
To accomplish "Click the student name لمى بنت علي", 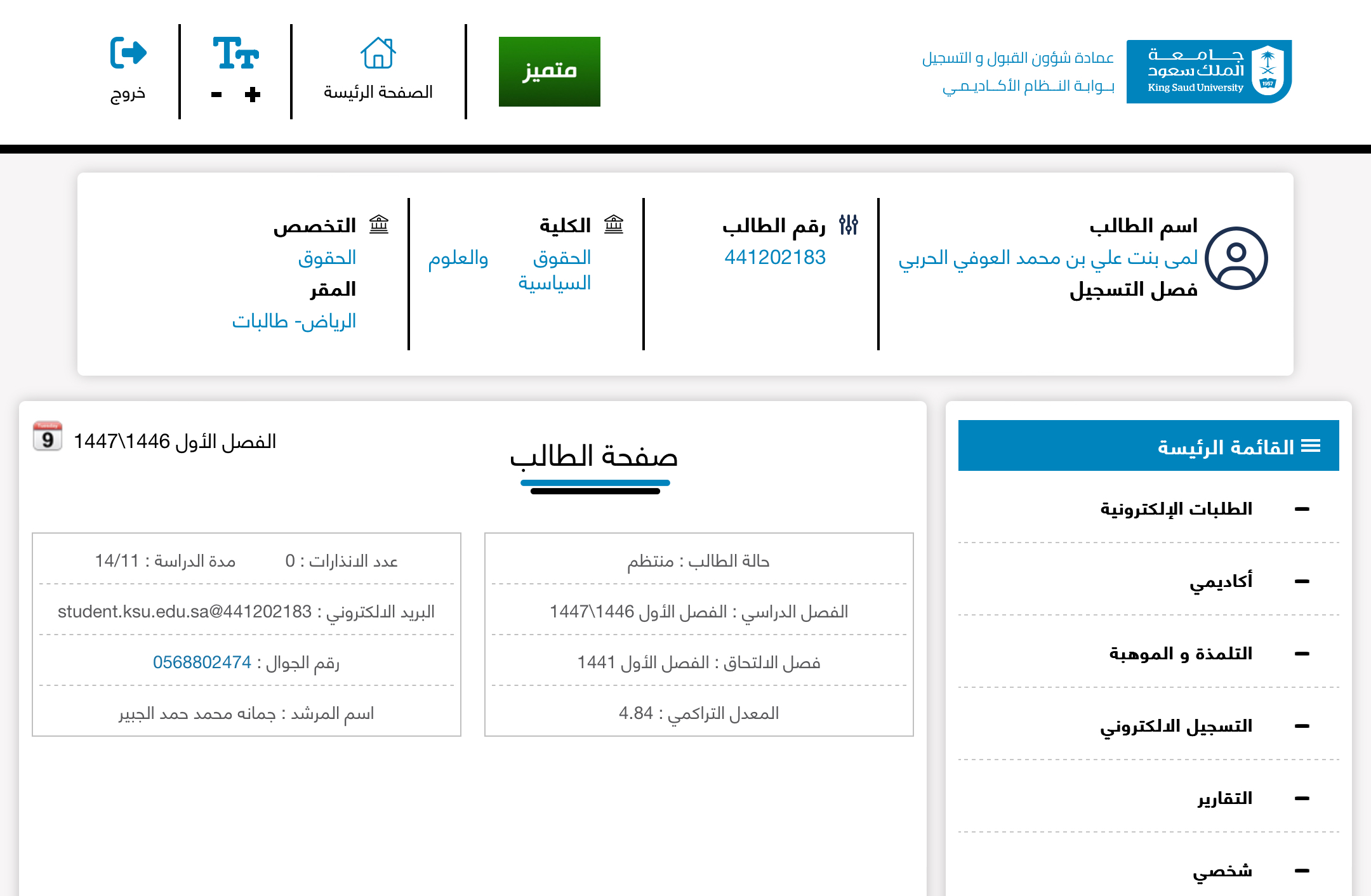I will [x=1048, y=258].
